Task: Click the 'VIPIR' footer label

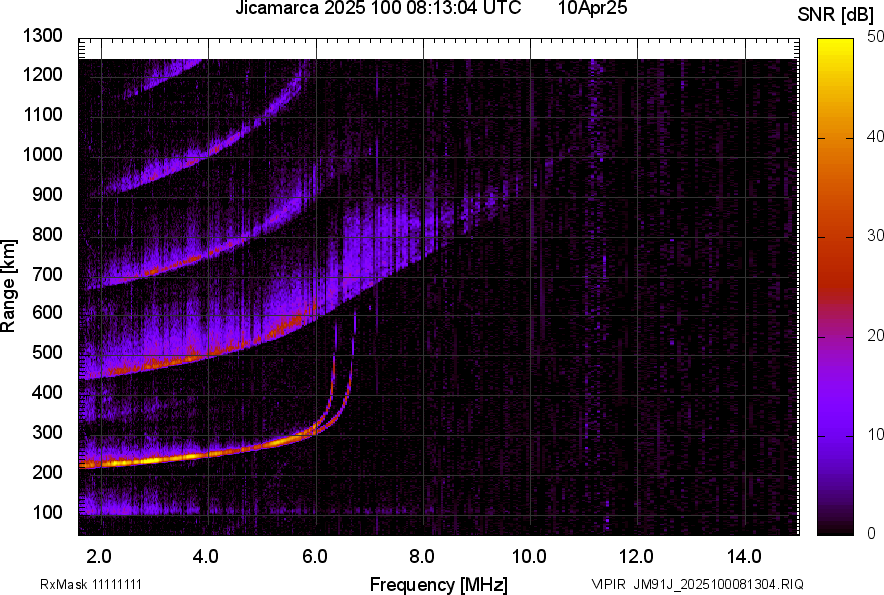Action: [608, 584]
